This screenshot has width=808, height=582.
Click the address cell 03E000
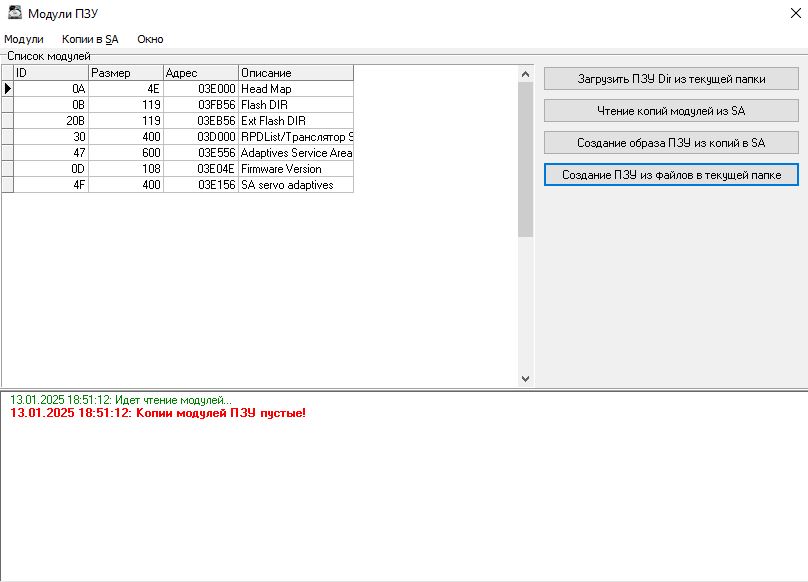pos(201,89)
